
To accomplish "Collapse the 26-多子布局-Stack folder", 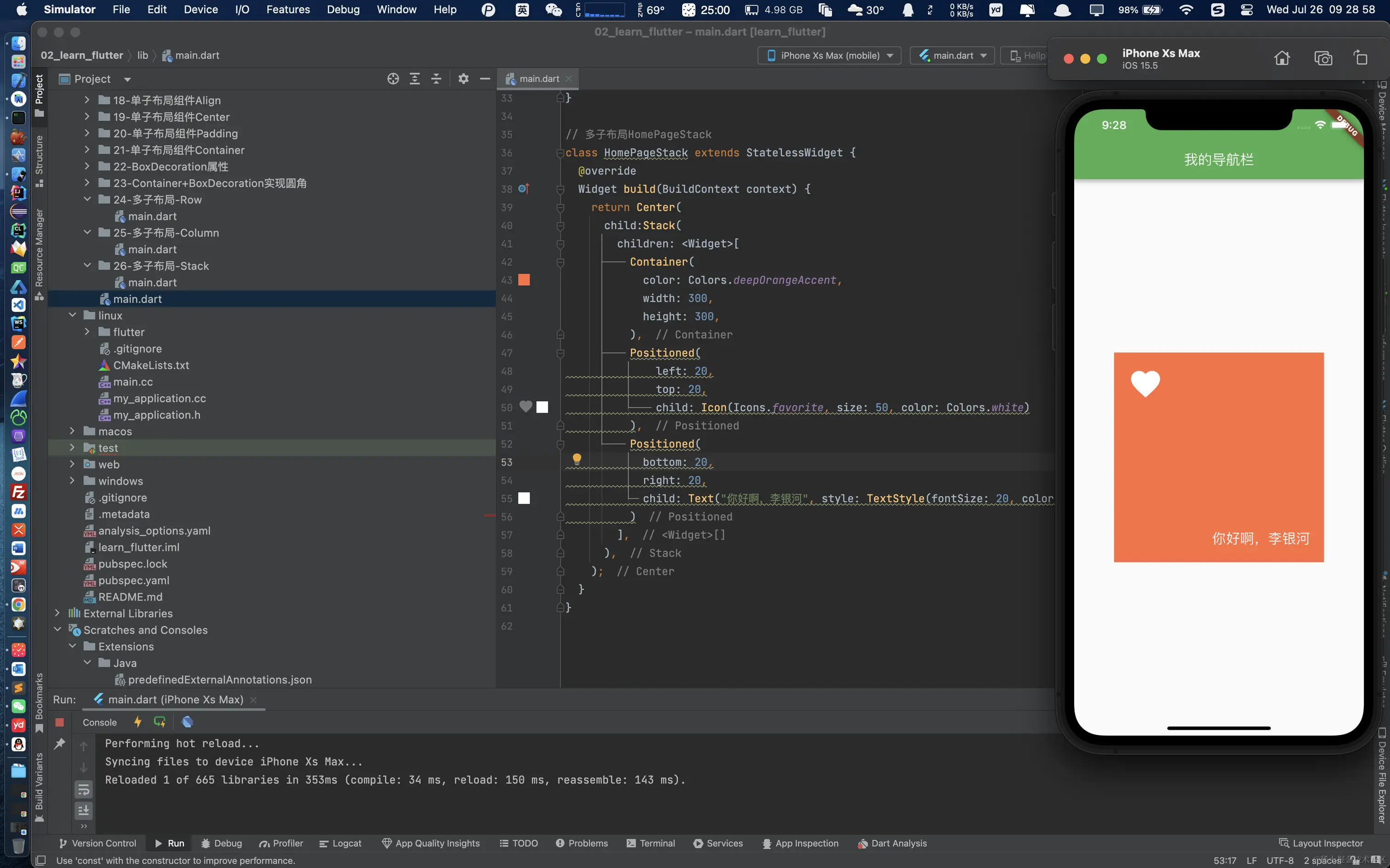I will [87, 265].
